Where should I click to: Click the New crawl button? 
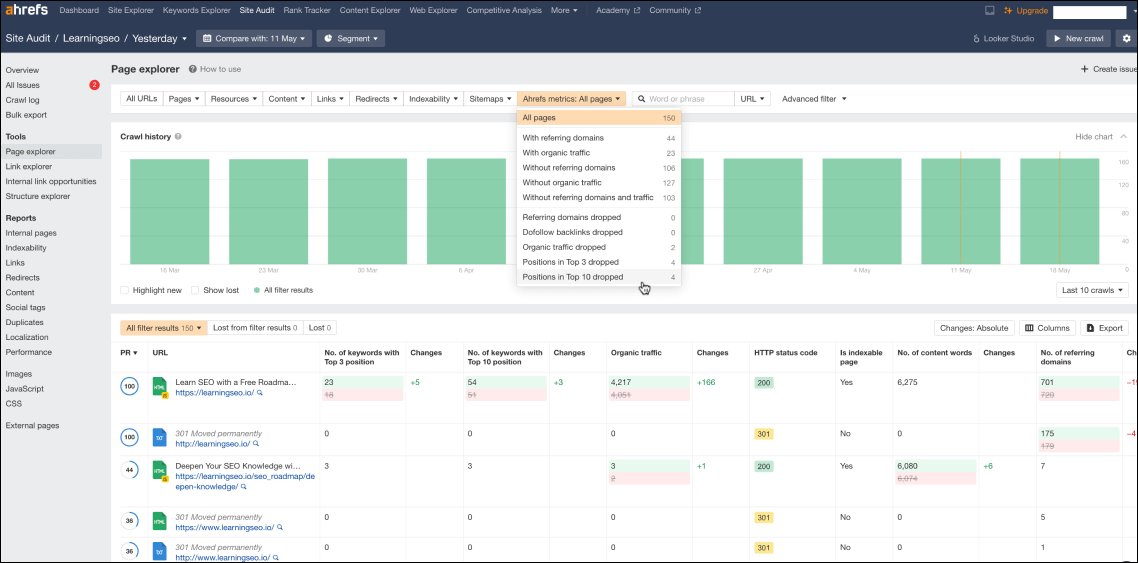click(1078, 38)
